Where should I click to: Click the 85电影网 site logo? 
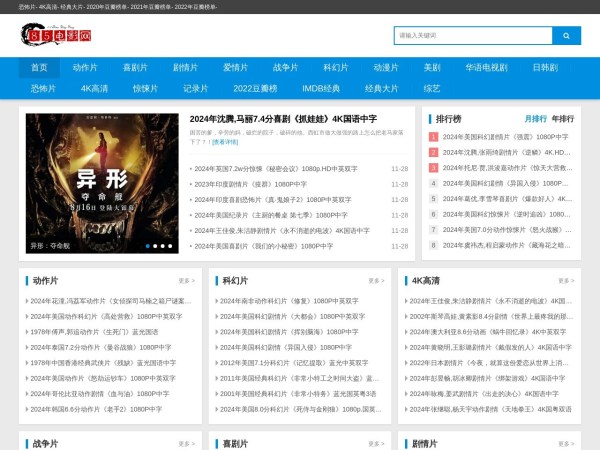(x=56, y=37)
